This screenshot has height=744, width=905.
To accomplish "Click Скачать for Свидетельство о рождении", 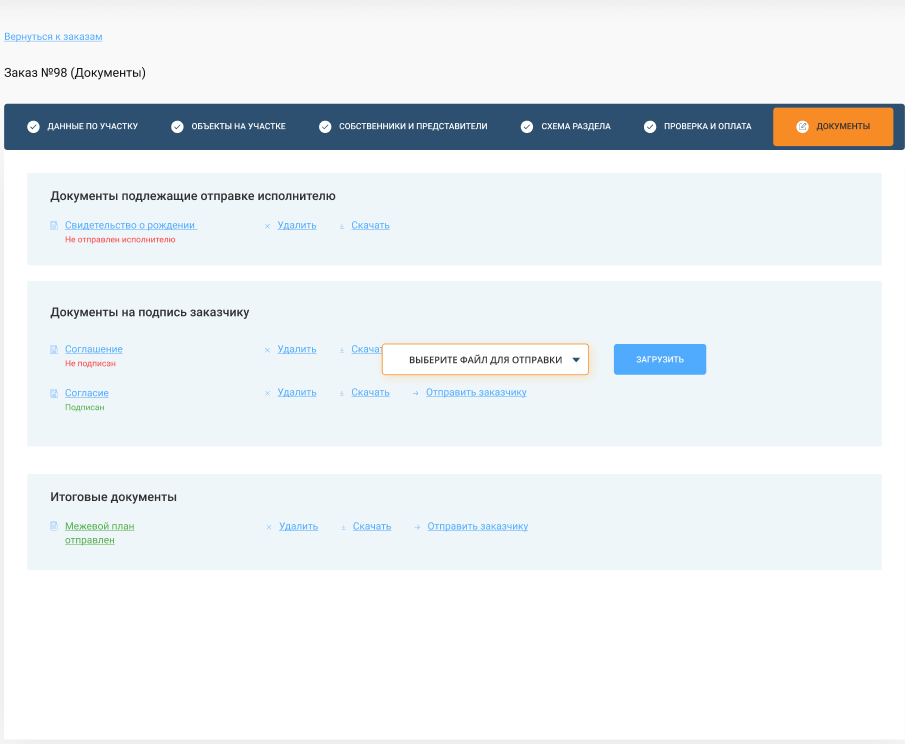I will click(371, 225).
